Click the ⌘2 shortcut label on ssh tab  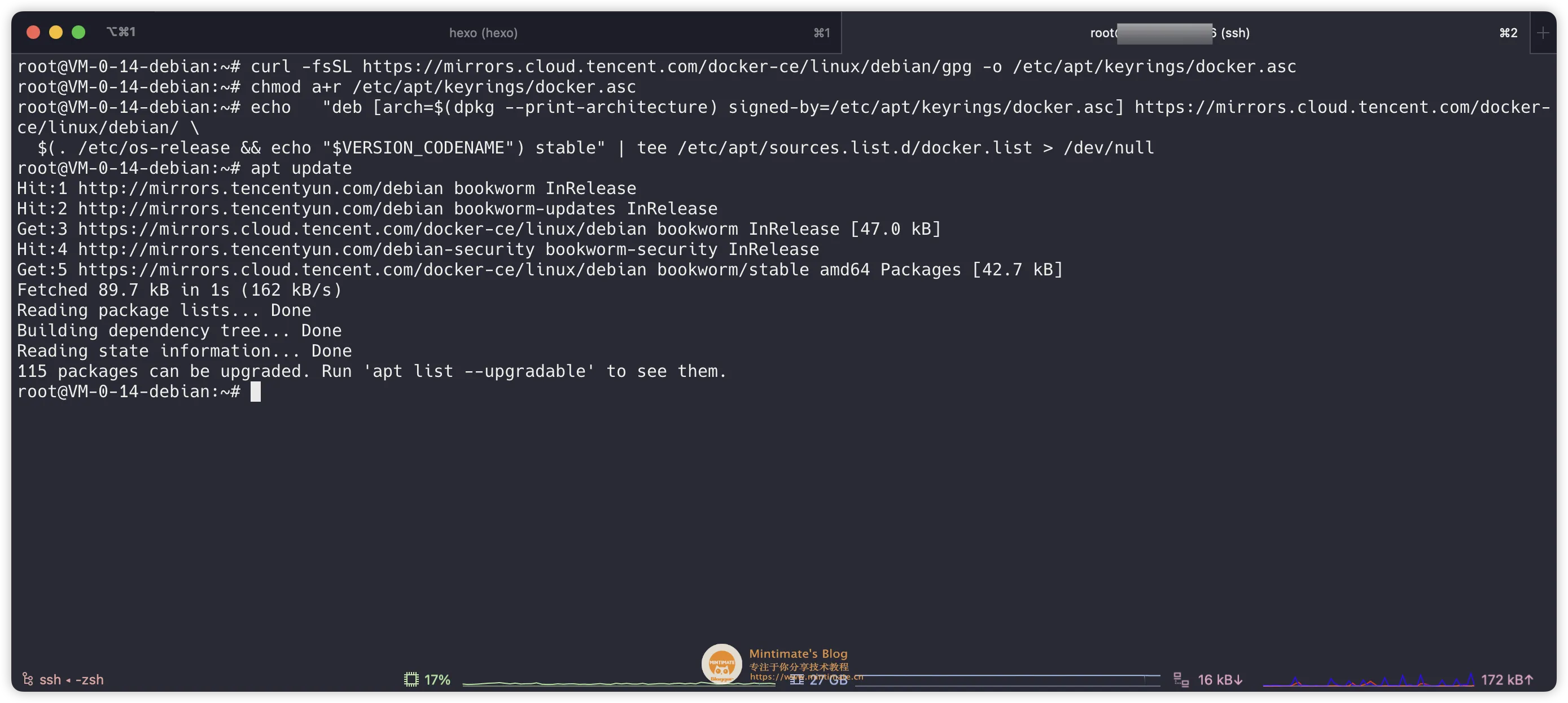pyautogui.click(x=1508, y=33)
